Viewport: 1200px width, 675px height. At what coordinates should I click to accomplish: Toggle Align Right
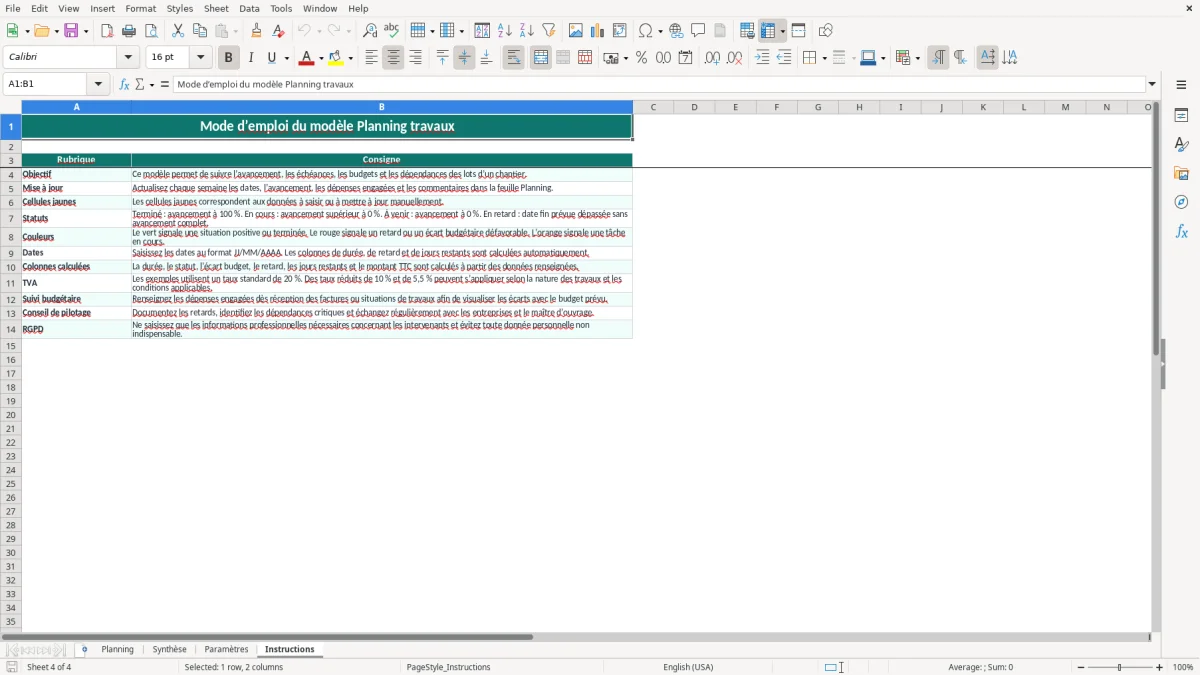pos(416,58)
